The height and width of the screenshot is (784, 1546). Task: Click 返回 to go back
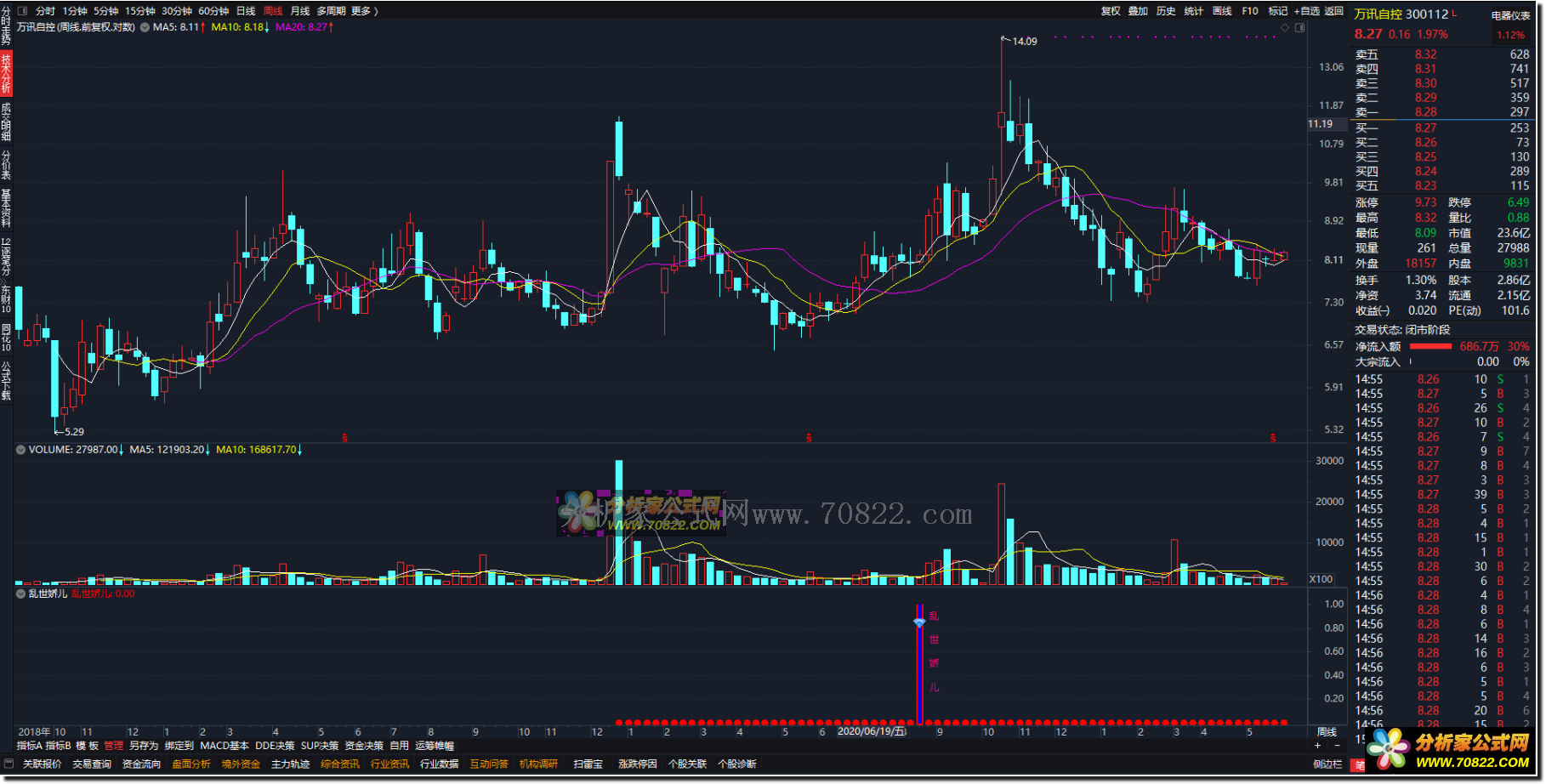click(x=1334, y=11)
